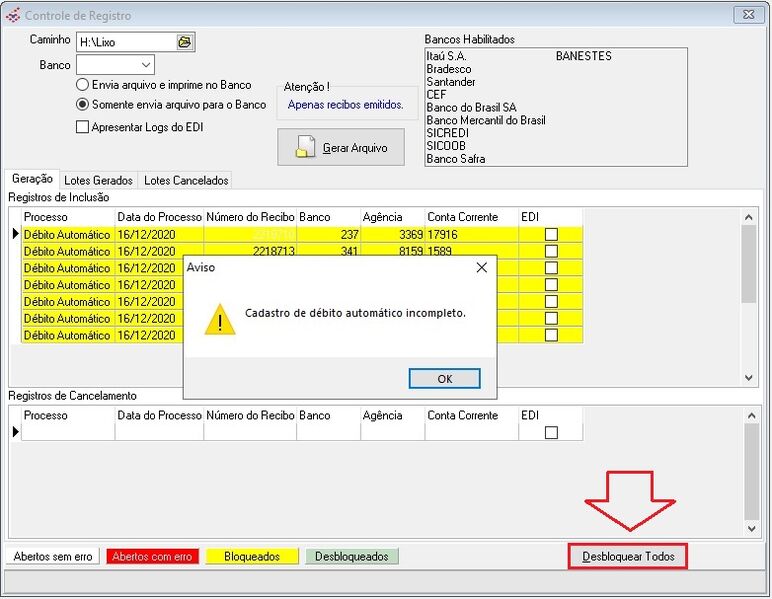
Task: Close the Aviso dialog with the X
Action: point(481,267)
